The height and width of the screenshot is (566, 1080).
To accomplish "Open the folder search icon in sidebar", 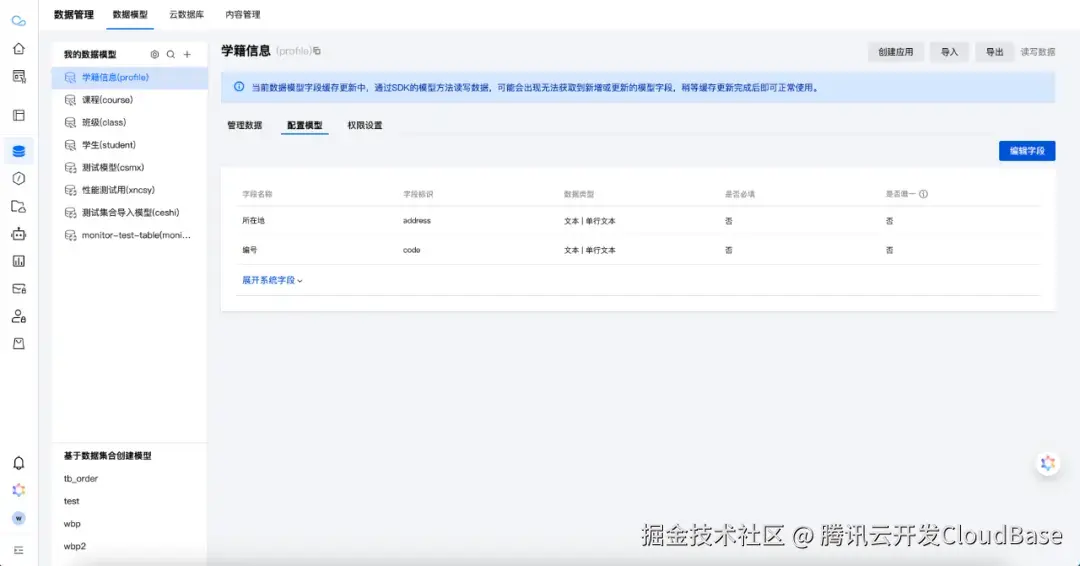I will tap(19, 207).
